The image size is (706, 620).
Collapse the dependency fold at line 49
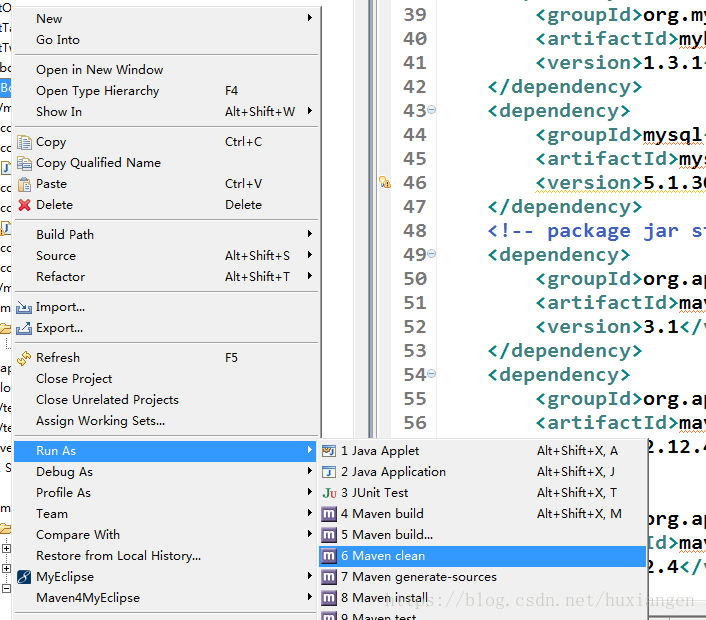coord(431,253)
